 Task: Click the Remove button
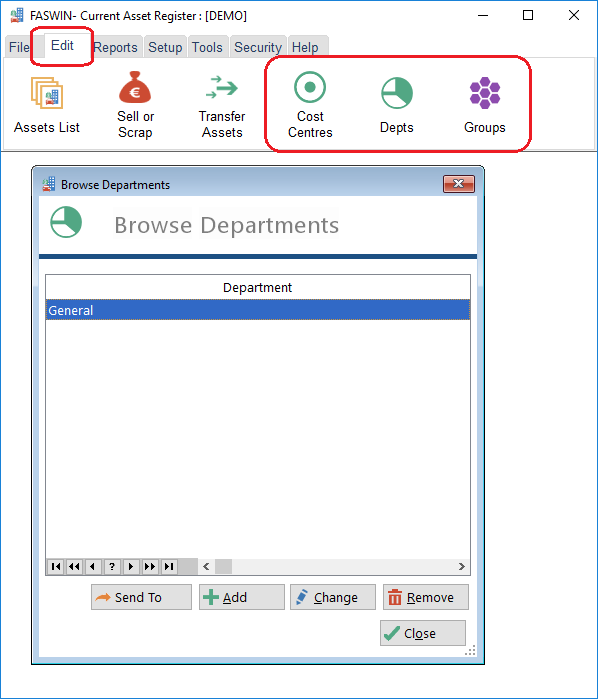pos(426,597)
